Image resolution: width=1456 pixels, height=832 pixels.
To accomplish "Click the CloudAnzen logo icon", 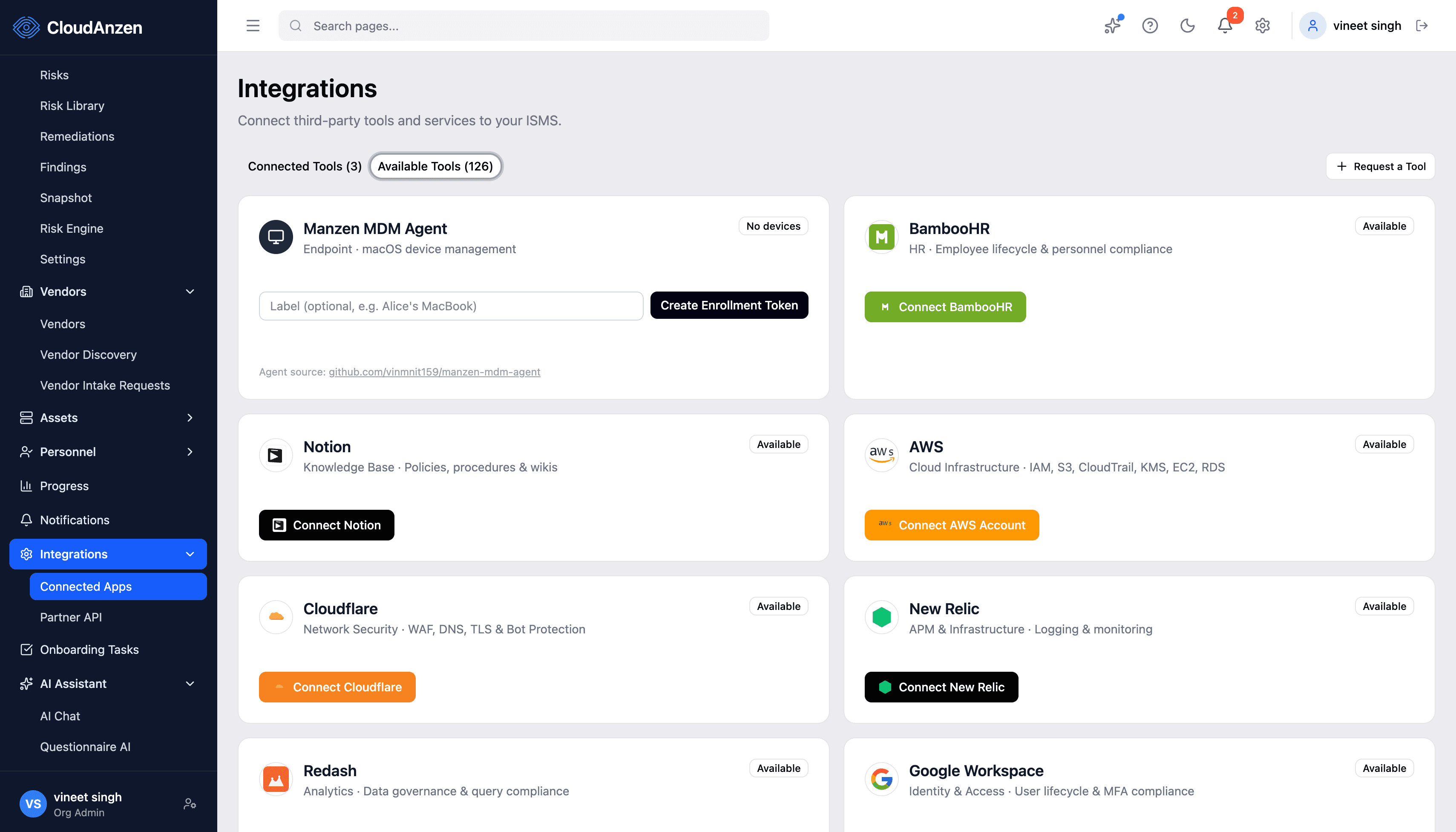I will [26, 27].
